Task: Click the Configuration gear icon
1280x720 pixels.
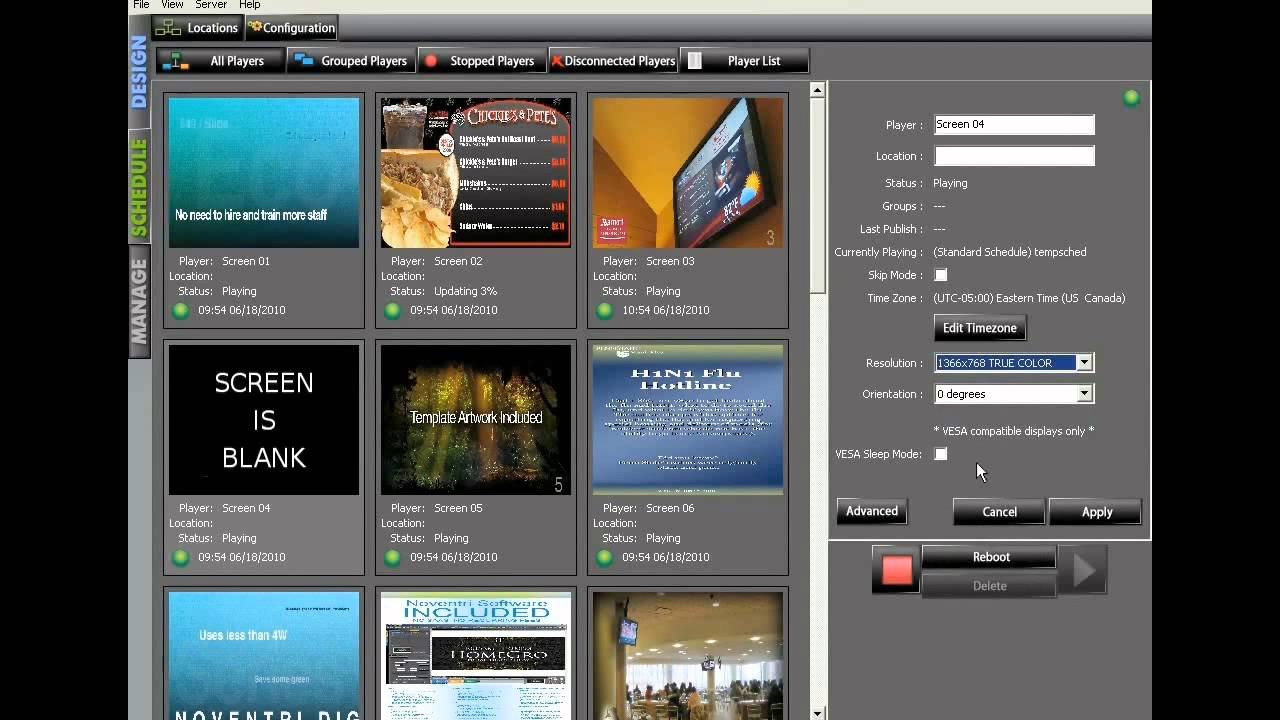Action: coord(255,27)
